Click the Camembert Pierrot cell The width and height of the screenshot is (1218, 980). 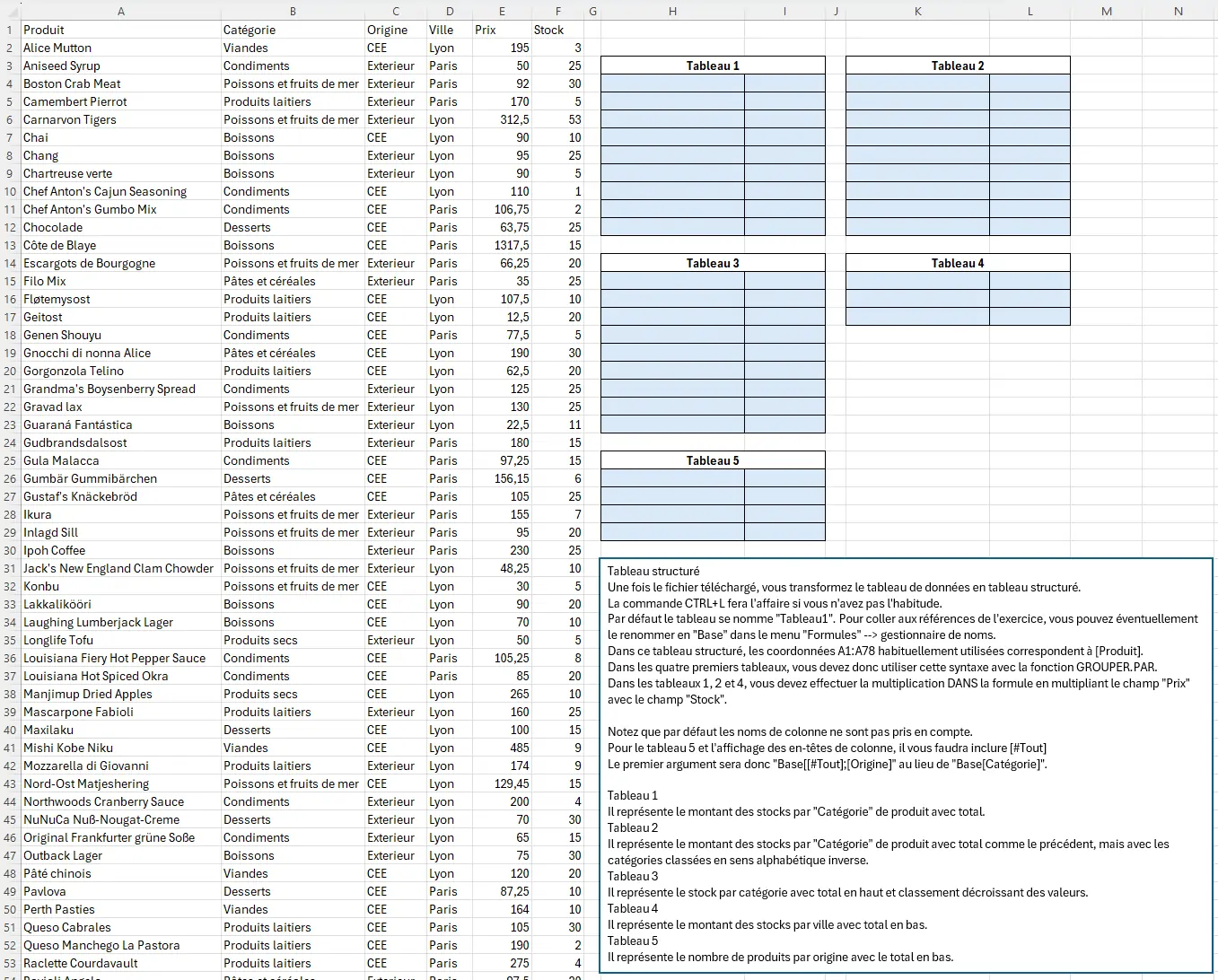coord(121,101)
